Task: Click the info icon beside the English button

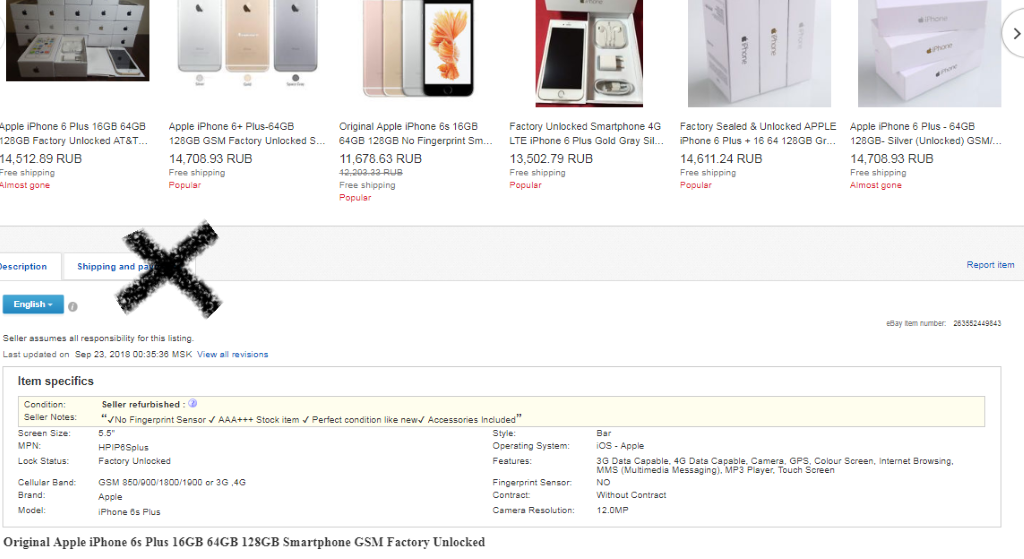Action: [x=73, y=306]
